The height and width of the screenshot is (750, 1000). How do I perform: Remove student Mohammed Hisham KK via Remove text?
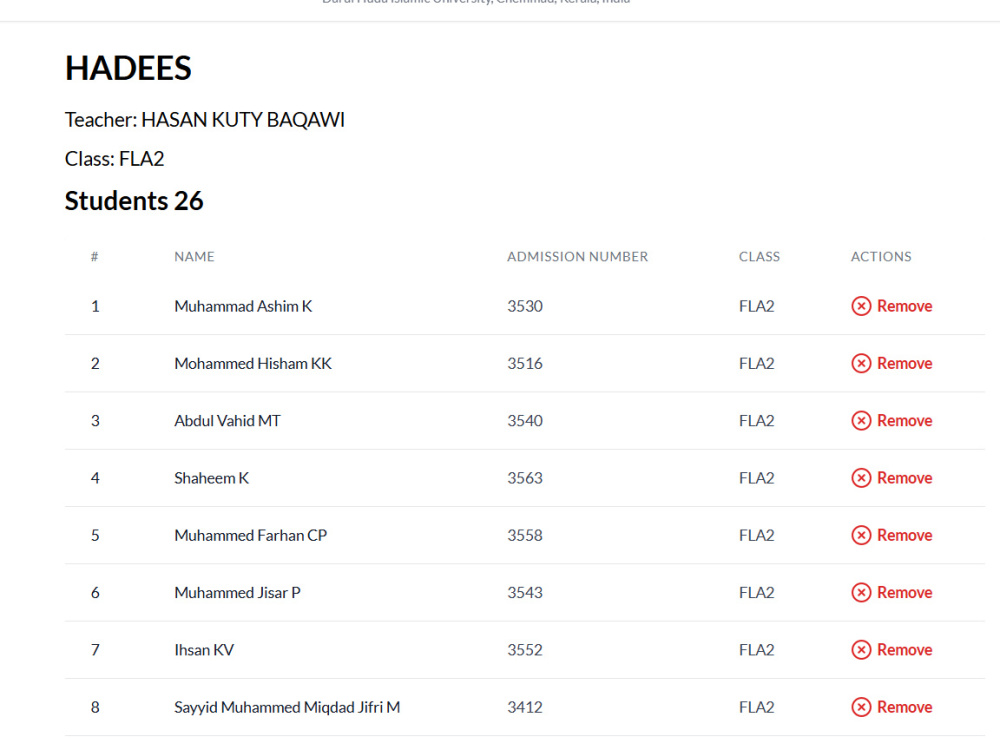point(904,364)
